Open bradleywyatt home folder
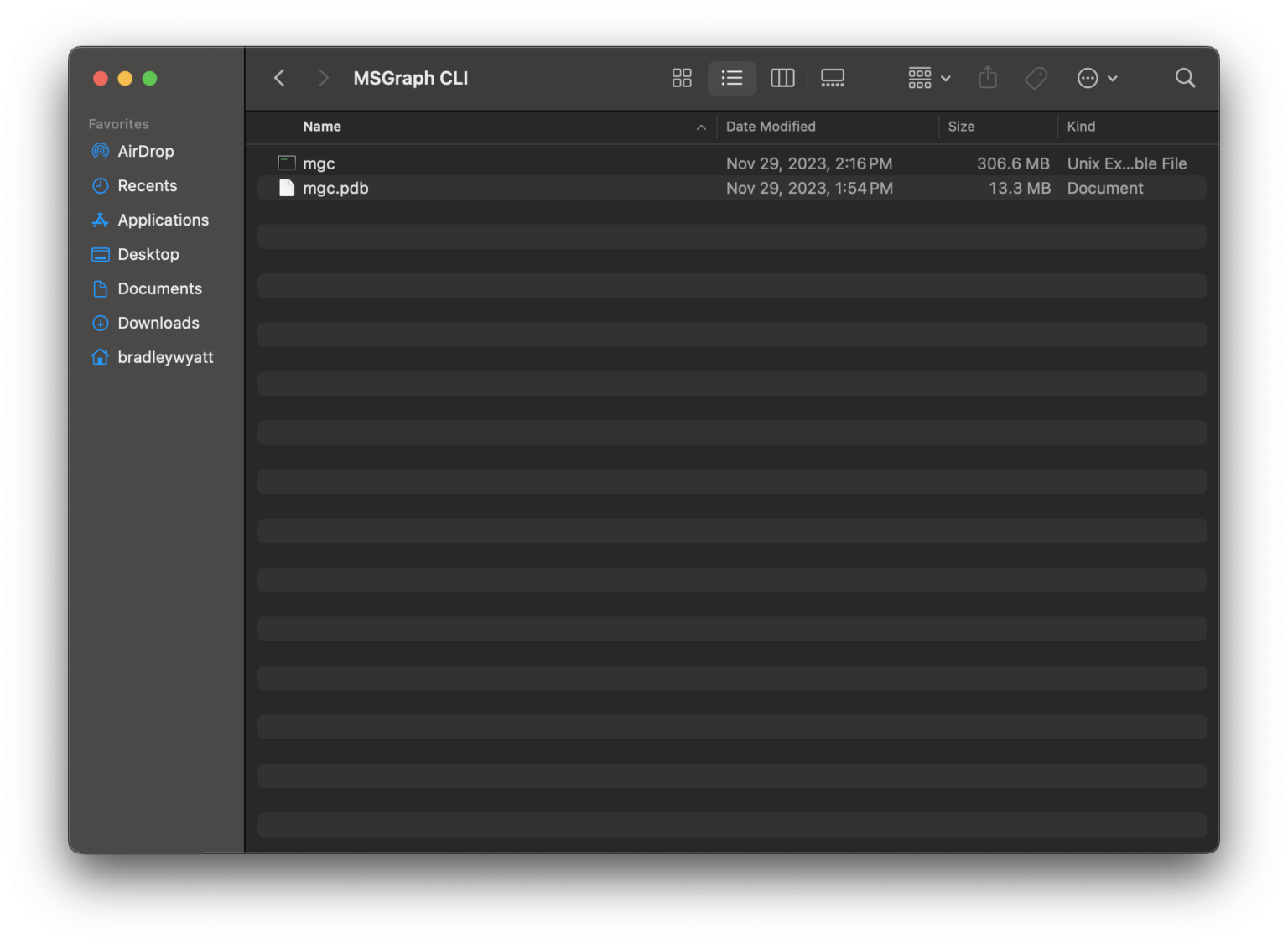 165,357
